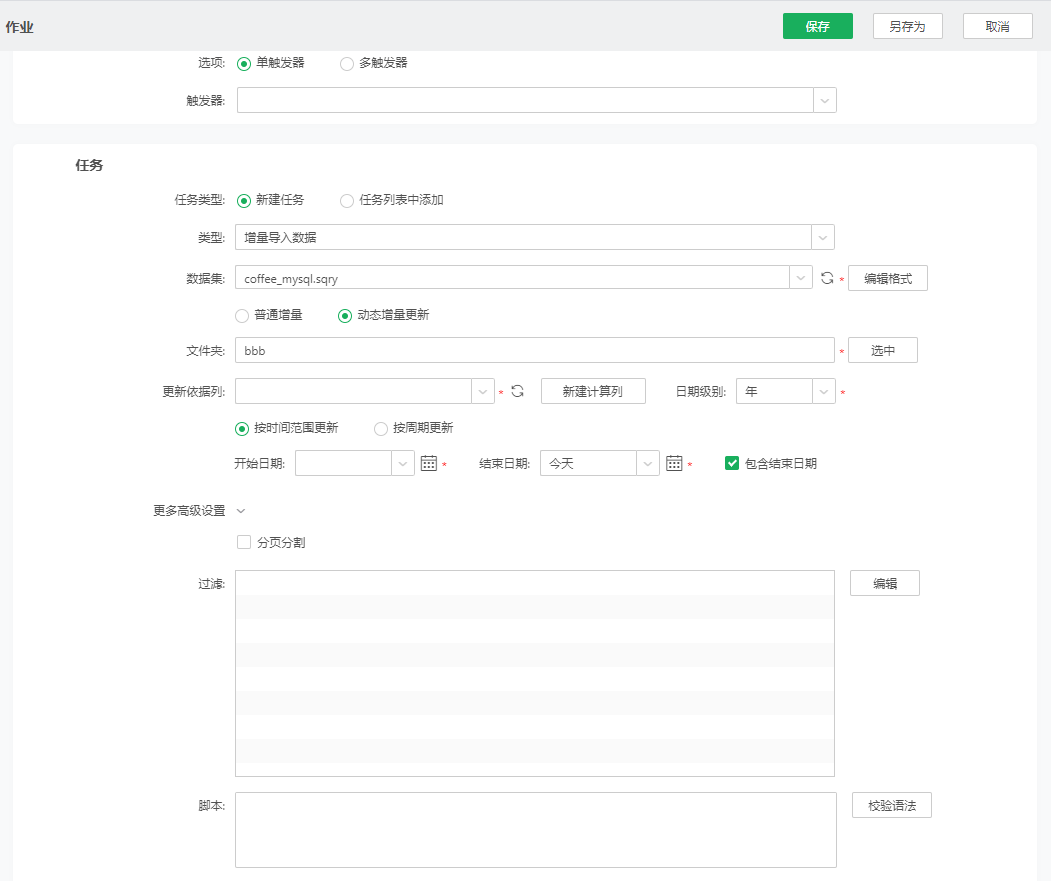Click the 校验语法 button
1051x881 pixels.
(891, 805)
